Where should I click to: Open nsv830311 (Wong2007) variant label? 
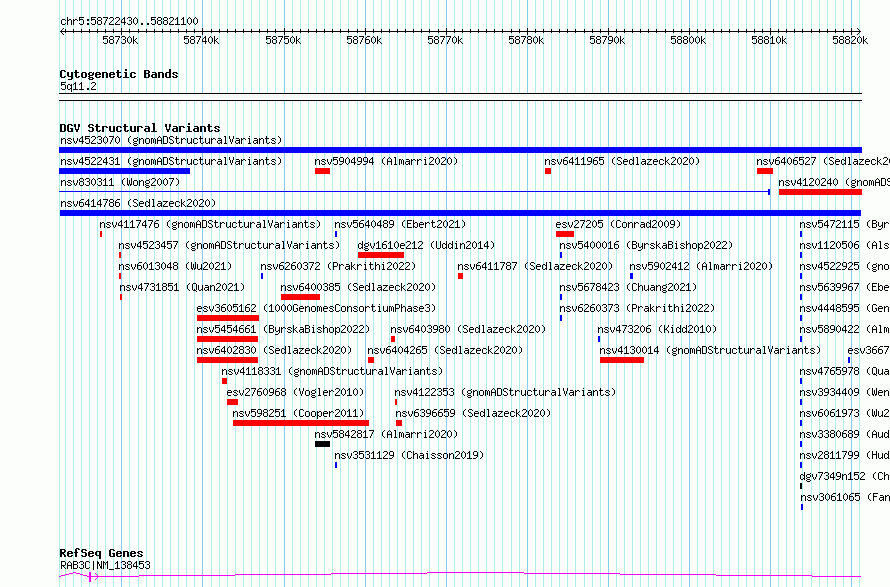[x=120, y=182]
